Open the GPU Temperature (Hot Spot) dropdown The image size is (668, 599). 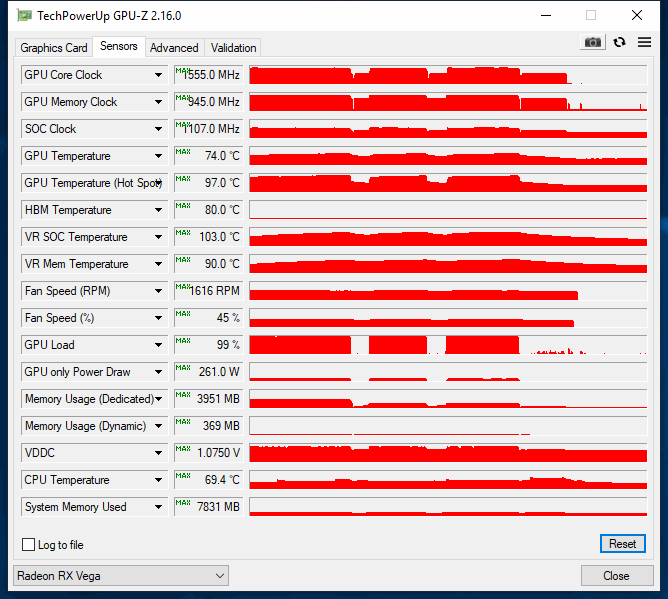[x=158, y=183]
